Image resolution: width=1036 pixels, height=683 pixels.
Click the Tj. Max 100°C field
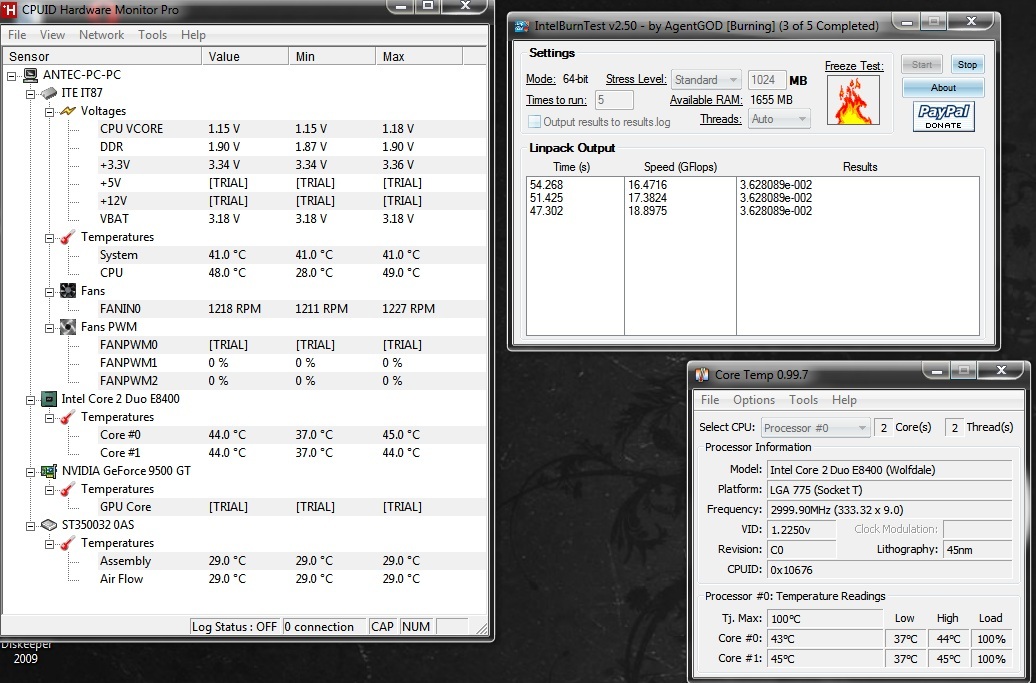pos(825,619)
